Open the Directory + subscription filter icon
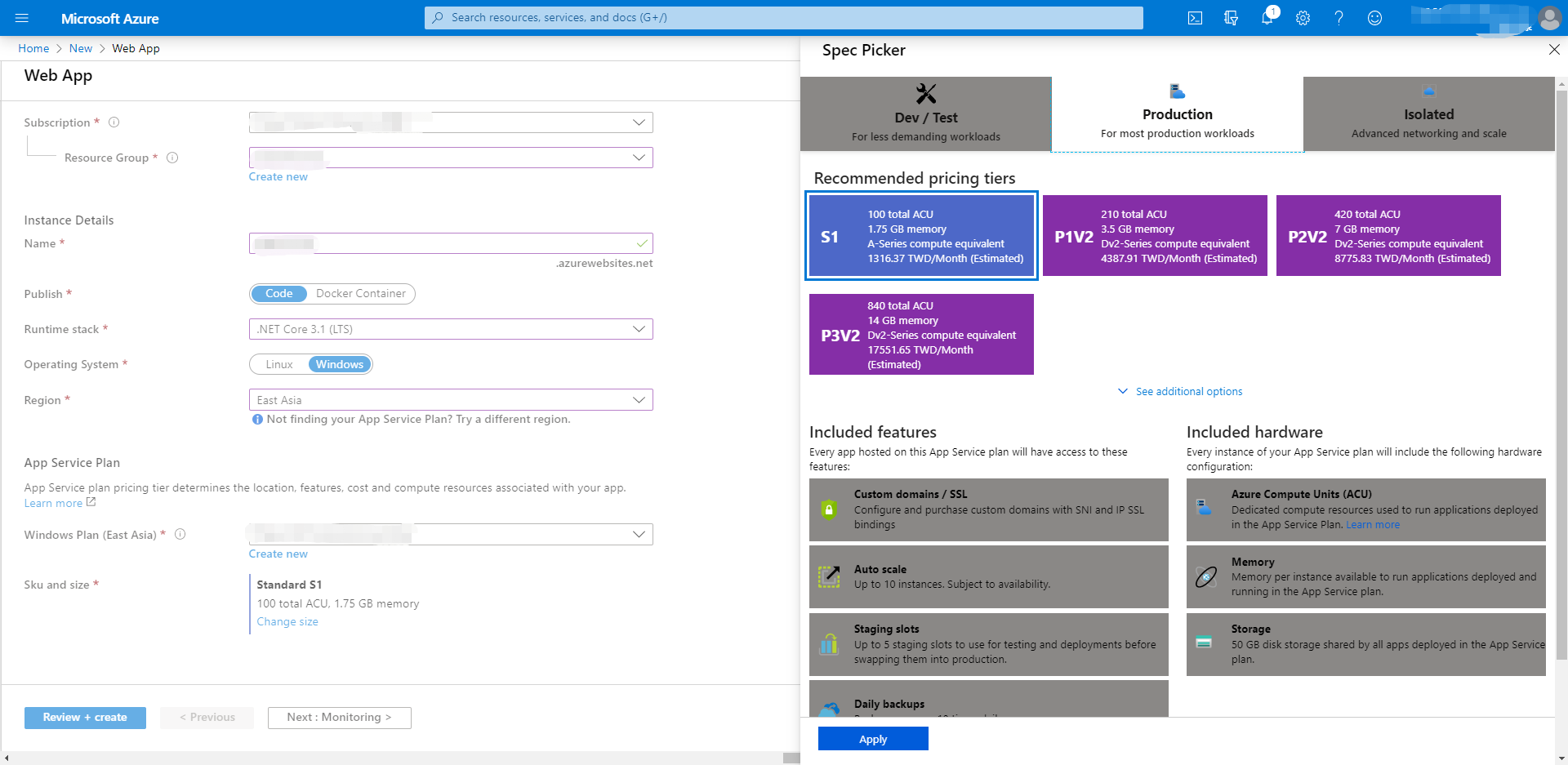1568x765 pixels. click(1231, 18)
